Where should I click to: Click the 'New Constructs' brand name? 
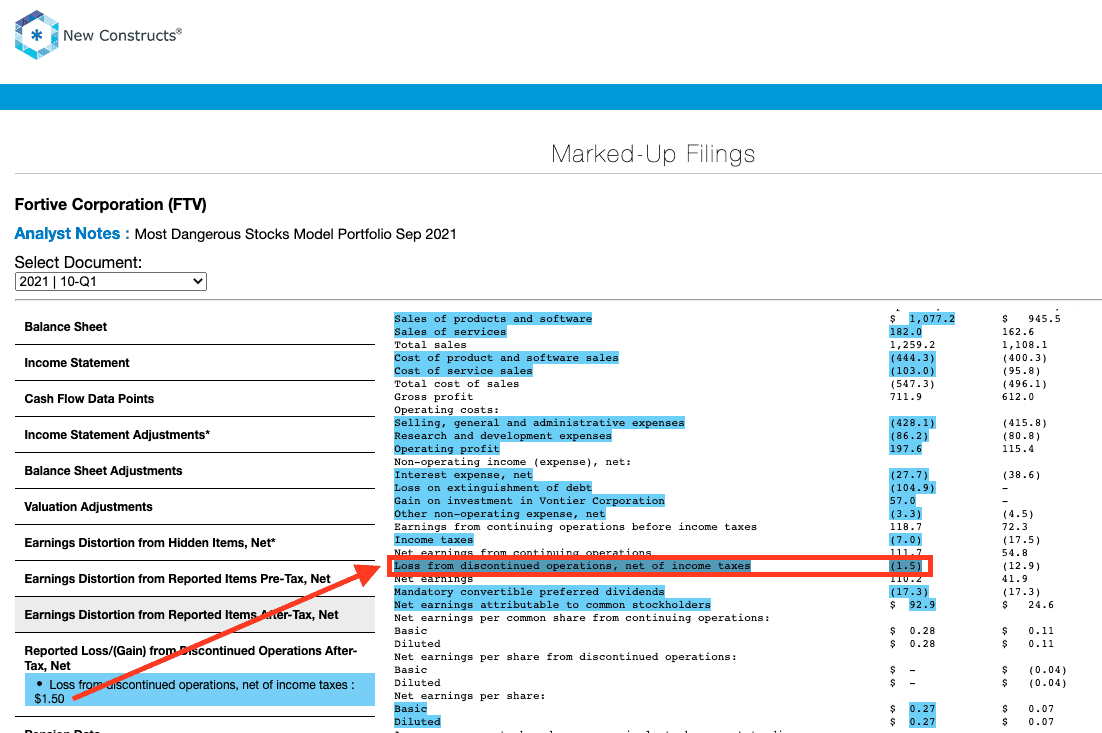(x=122, y=35)
